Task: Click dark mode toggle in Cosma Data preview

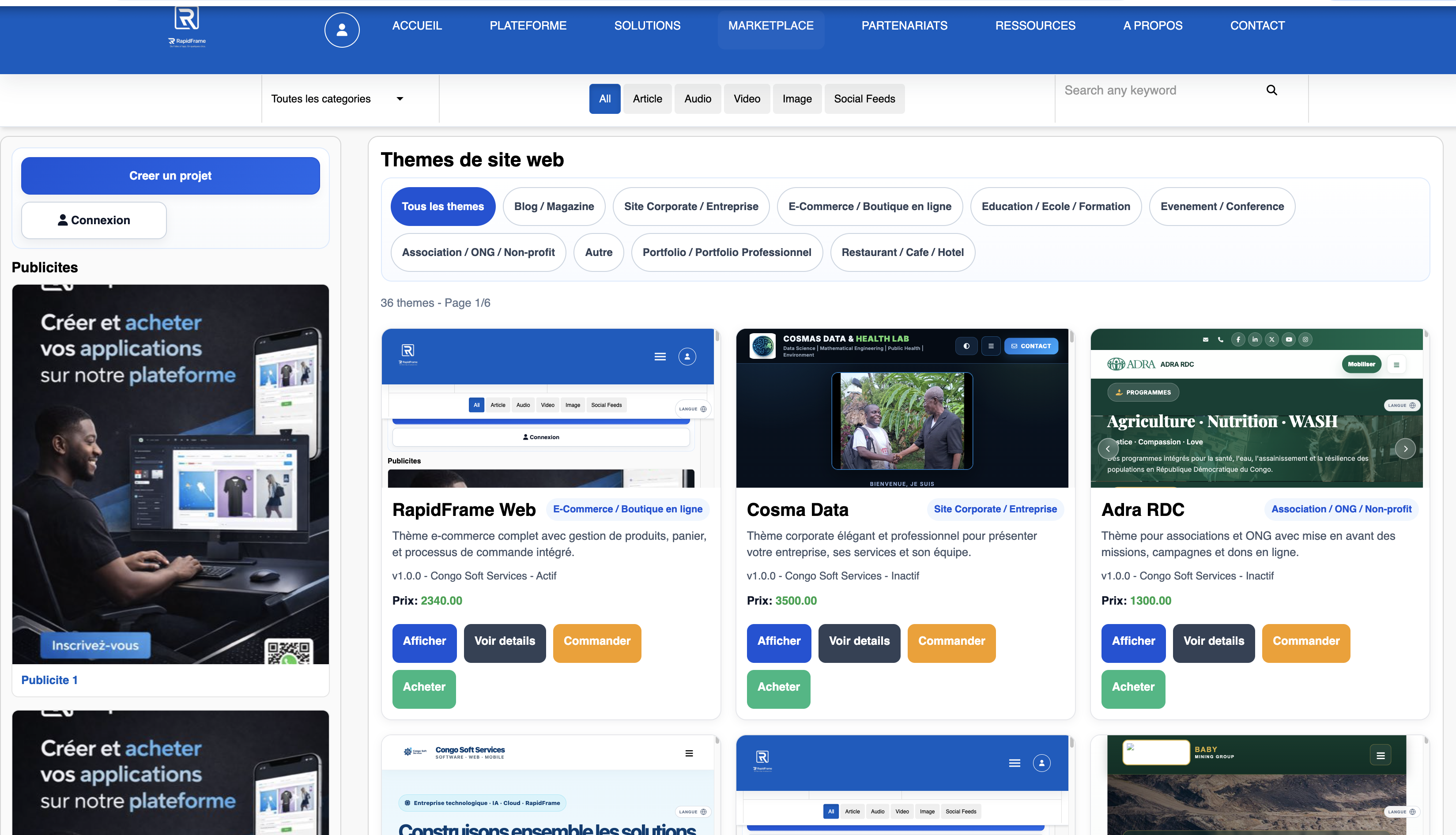Action: 967,346
